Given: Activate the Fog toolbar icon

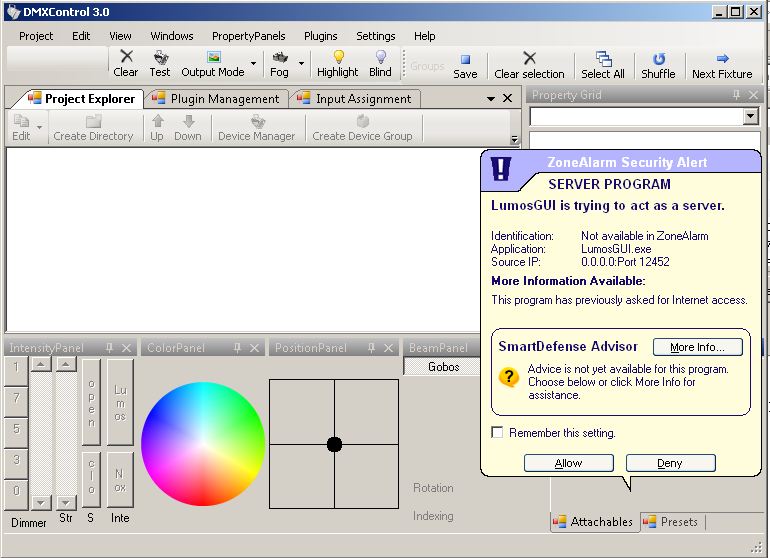Looking at the screenshot, I should coord(280,58).
